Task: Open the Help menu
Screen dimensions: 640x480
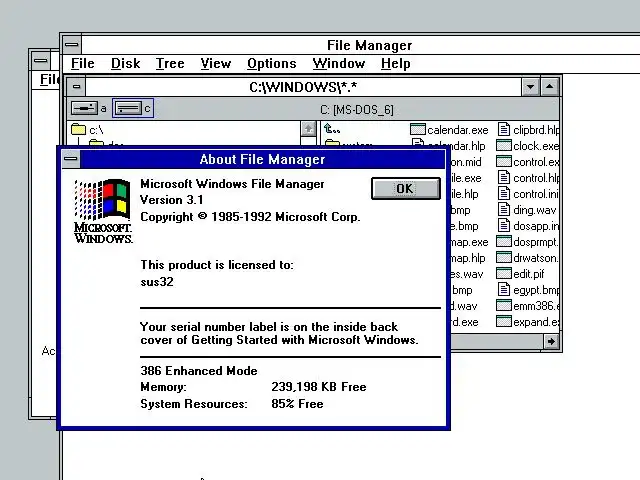Action: (396, 64)
